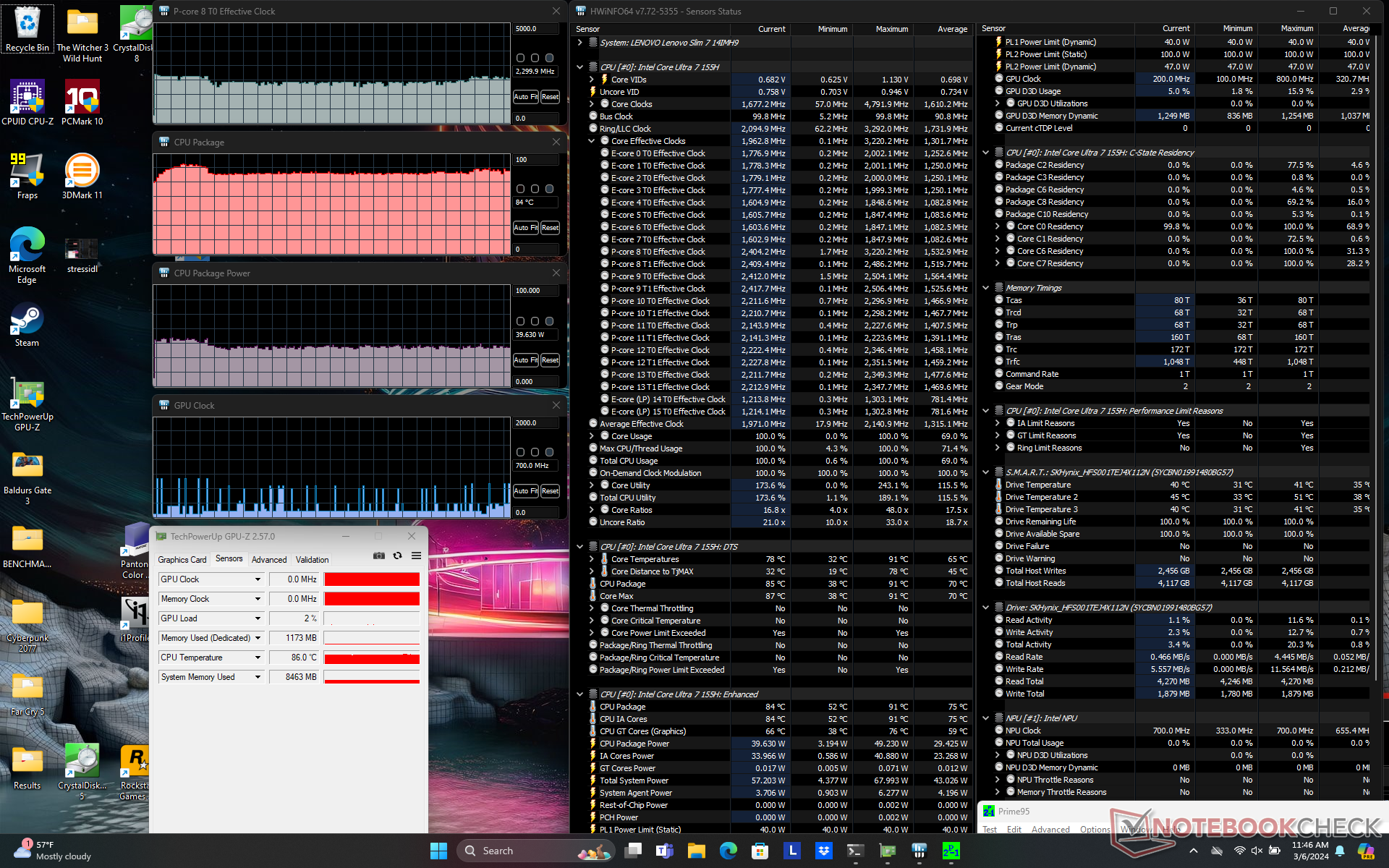Open the Recycle Bin desktop icon
The width and height of the screenshot is (1389, 868).
click(27, 29)
